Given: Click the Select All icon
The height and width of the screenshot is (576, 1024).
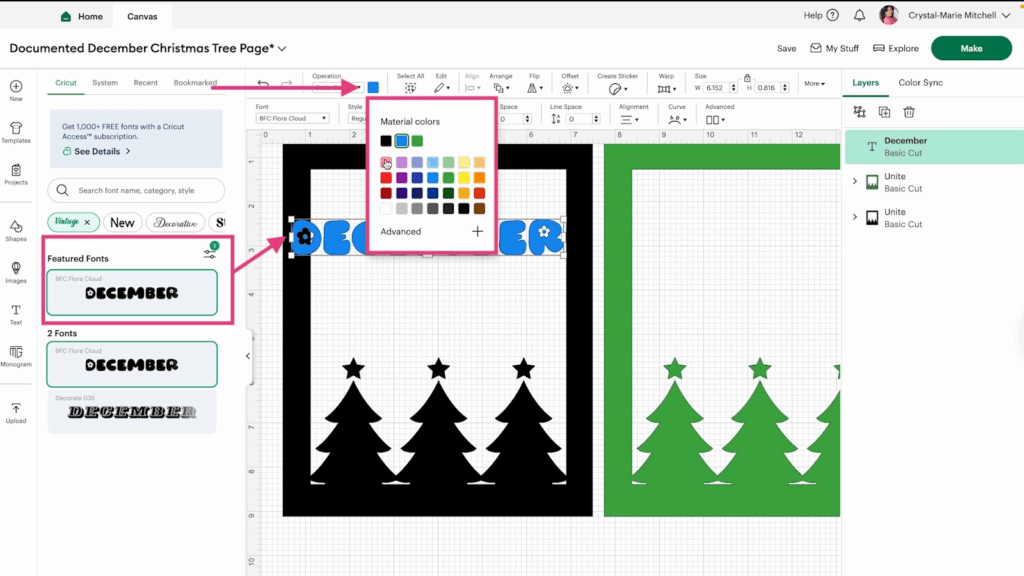Looking at the screenshot, I should [x=410, y=88].
